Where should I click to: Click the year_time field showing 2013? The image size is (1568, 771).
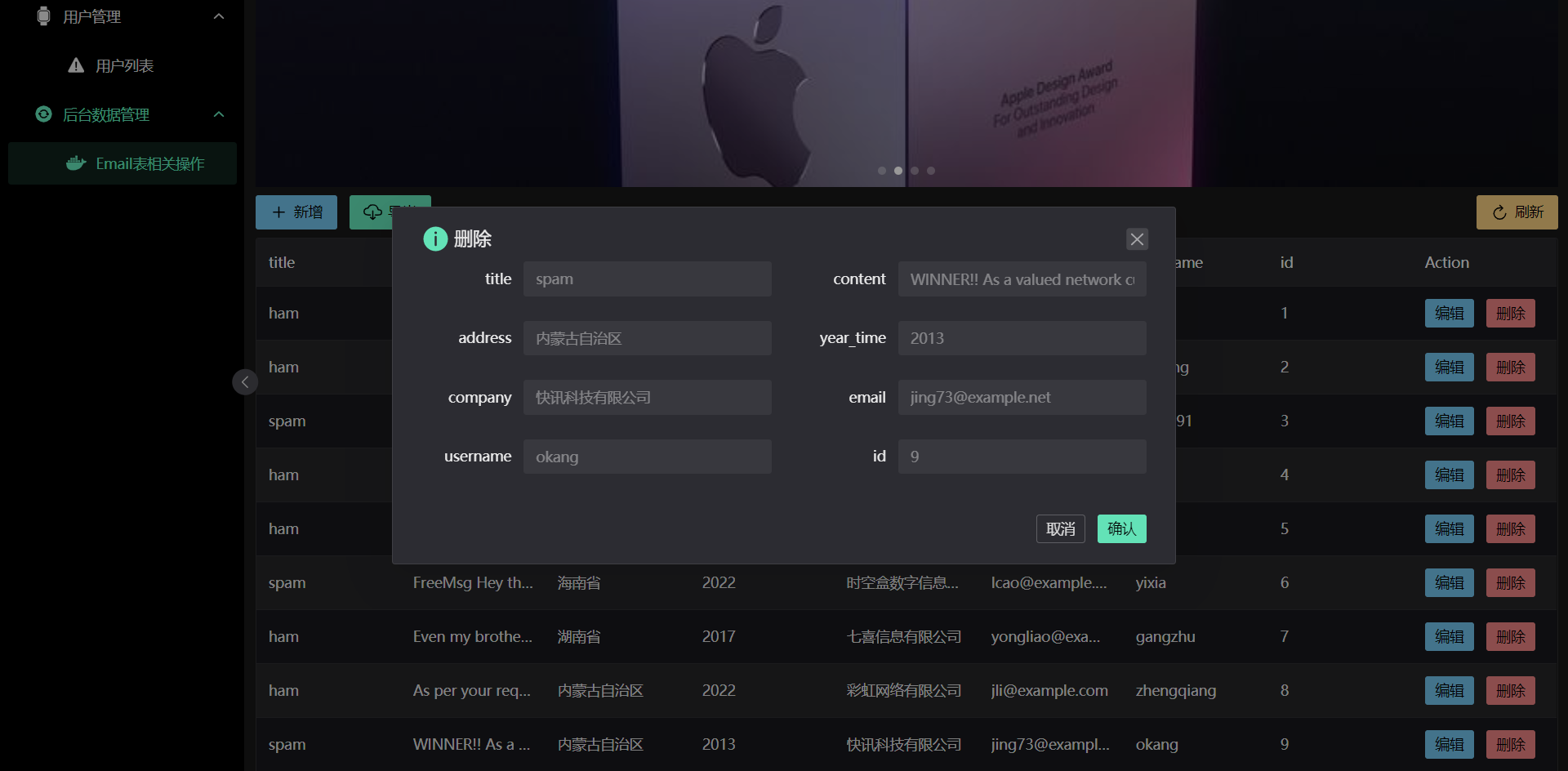(1022, 338)
